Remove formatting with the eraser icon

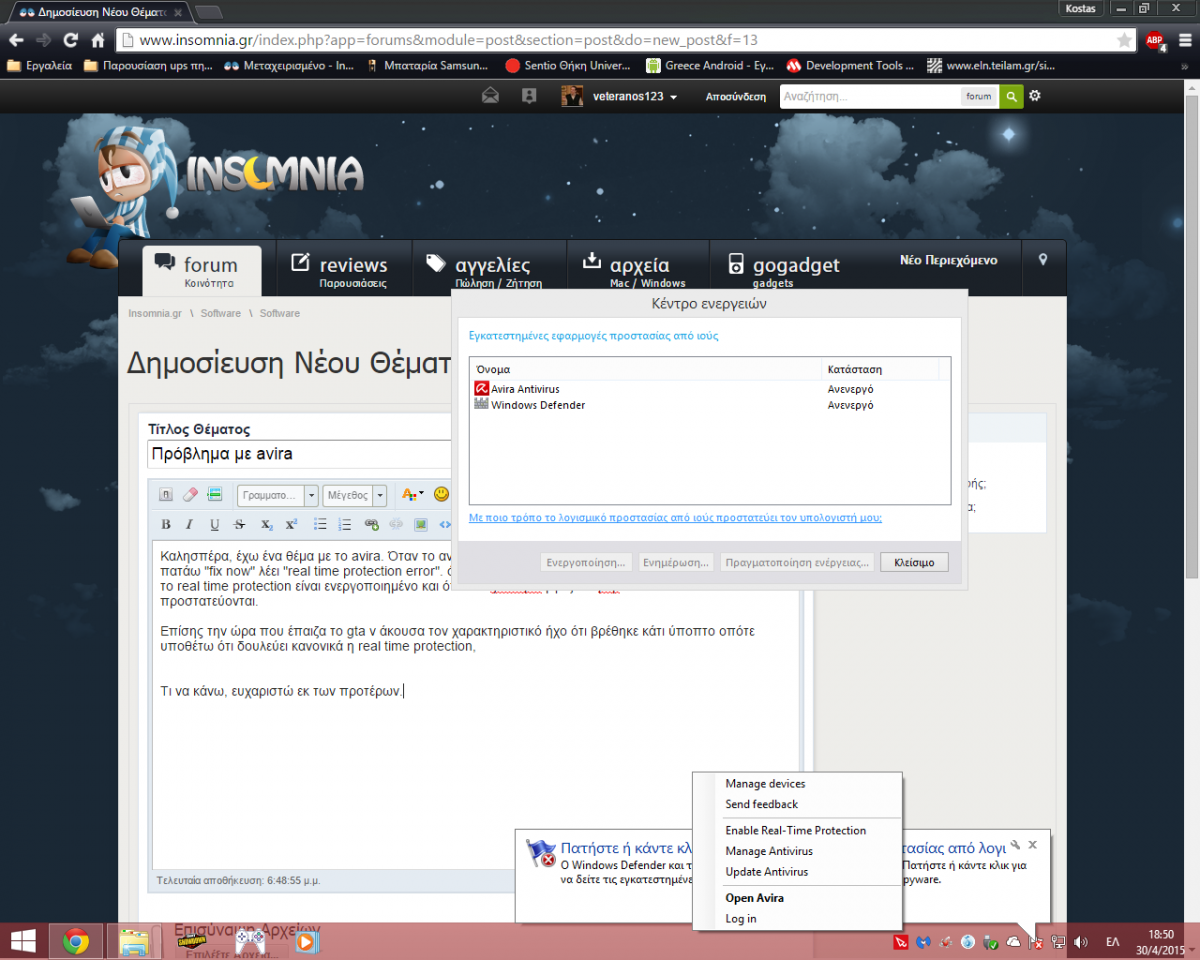(190, 494)
